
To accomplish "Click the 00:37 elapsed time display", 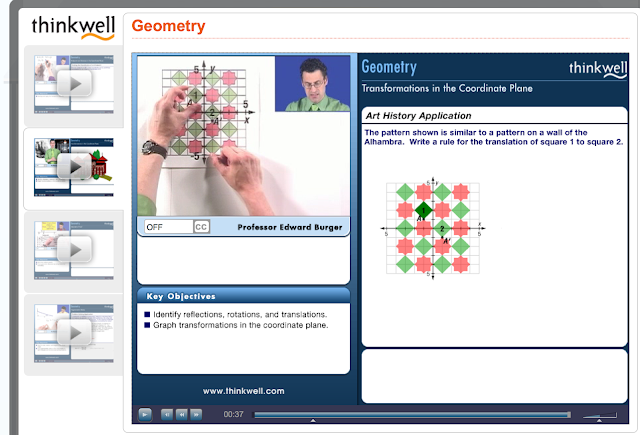I will (233, 415).
